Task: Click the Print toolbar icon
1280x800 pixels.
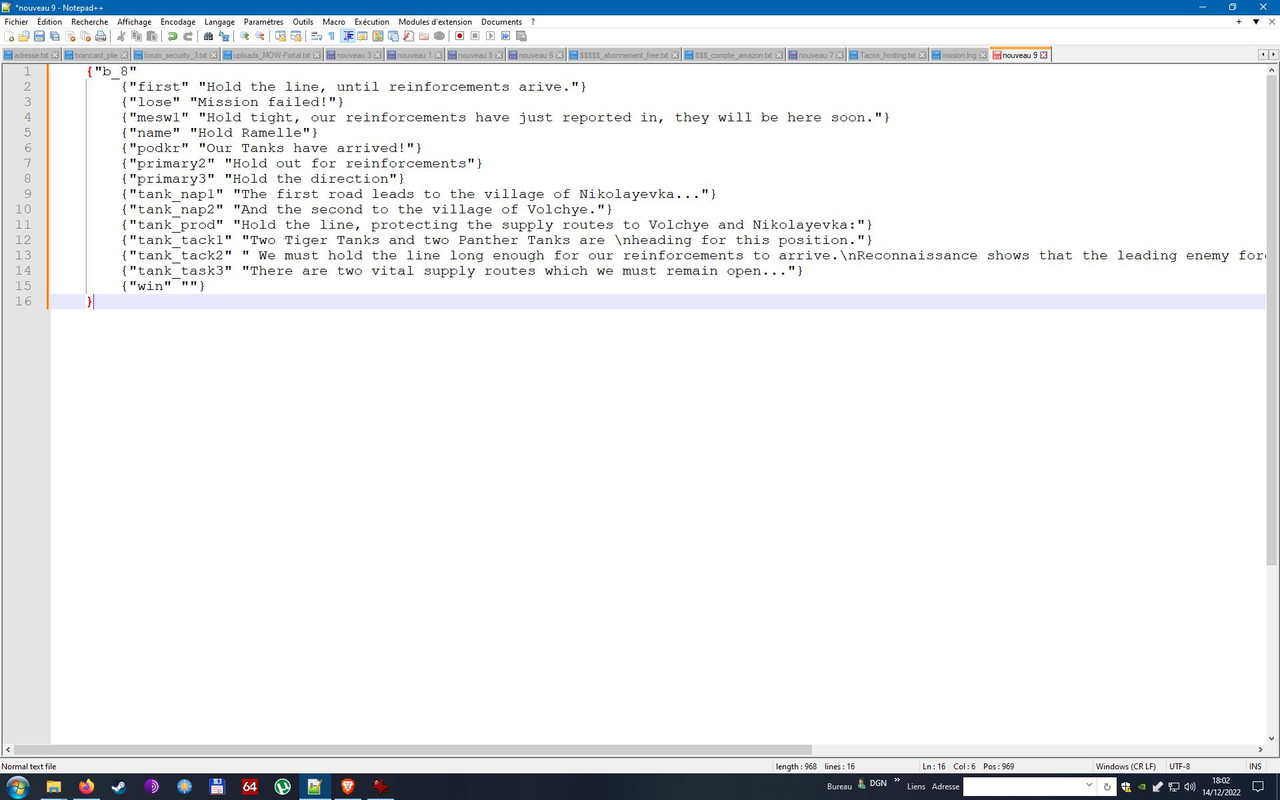Action: tap(100, 36)
